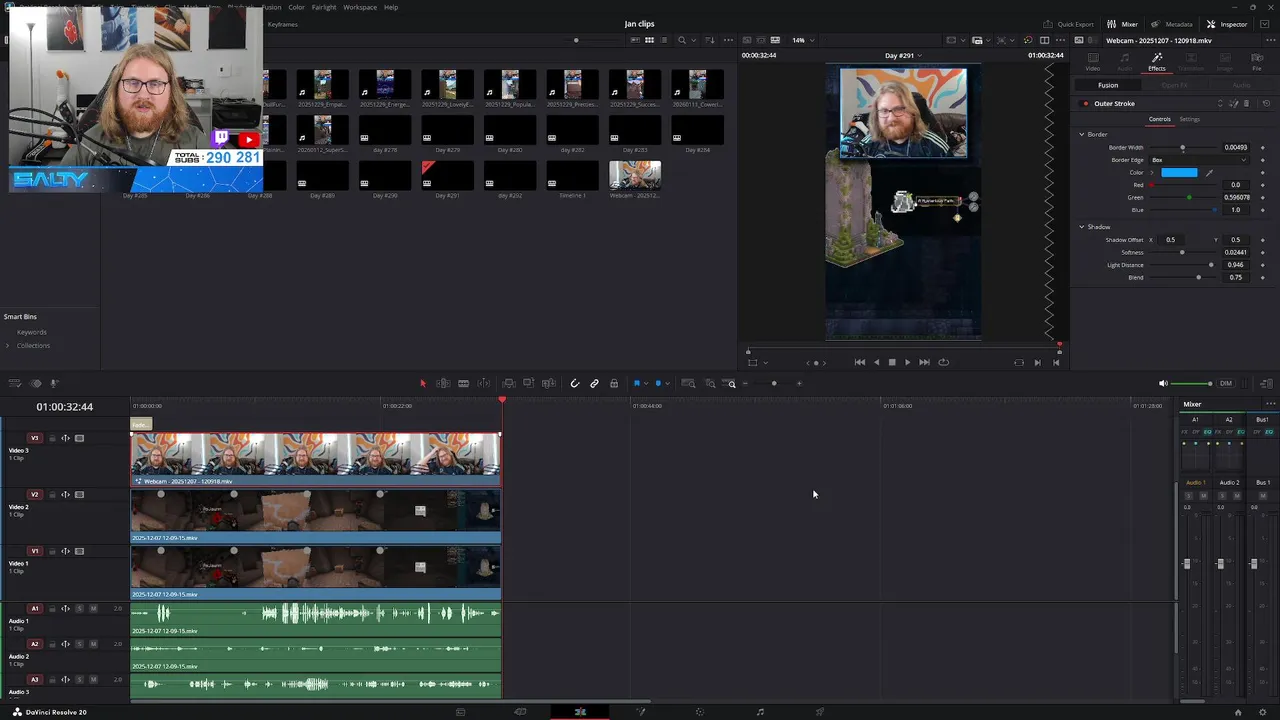
Task: Click the Full Extent Zoom icon
Action: [x=688, y=383]
